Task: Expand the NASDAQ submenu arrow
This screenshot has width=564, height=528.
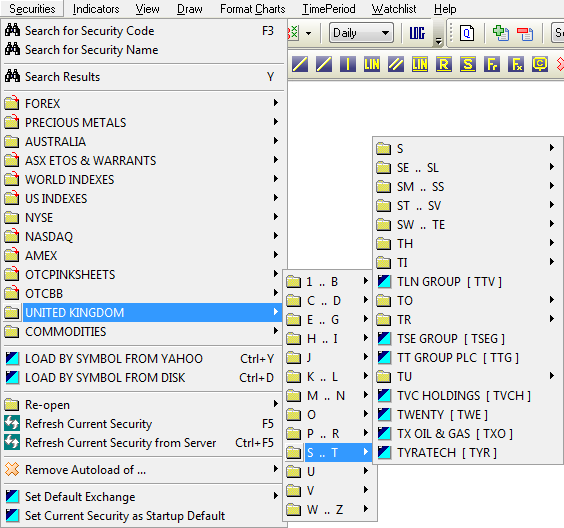Action: point(276,236)
